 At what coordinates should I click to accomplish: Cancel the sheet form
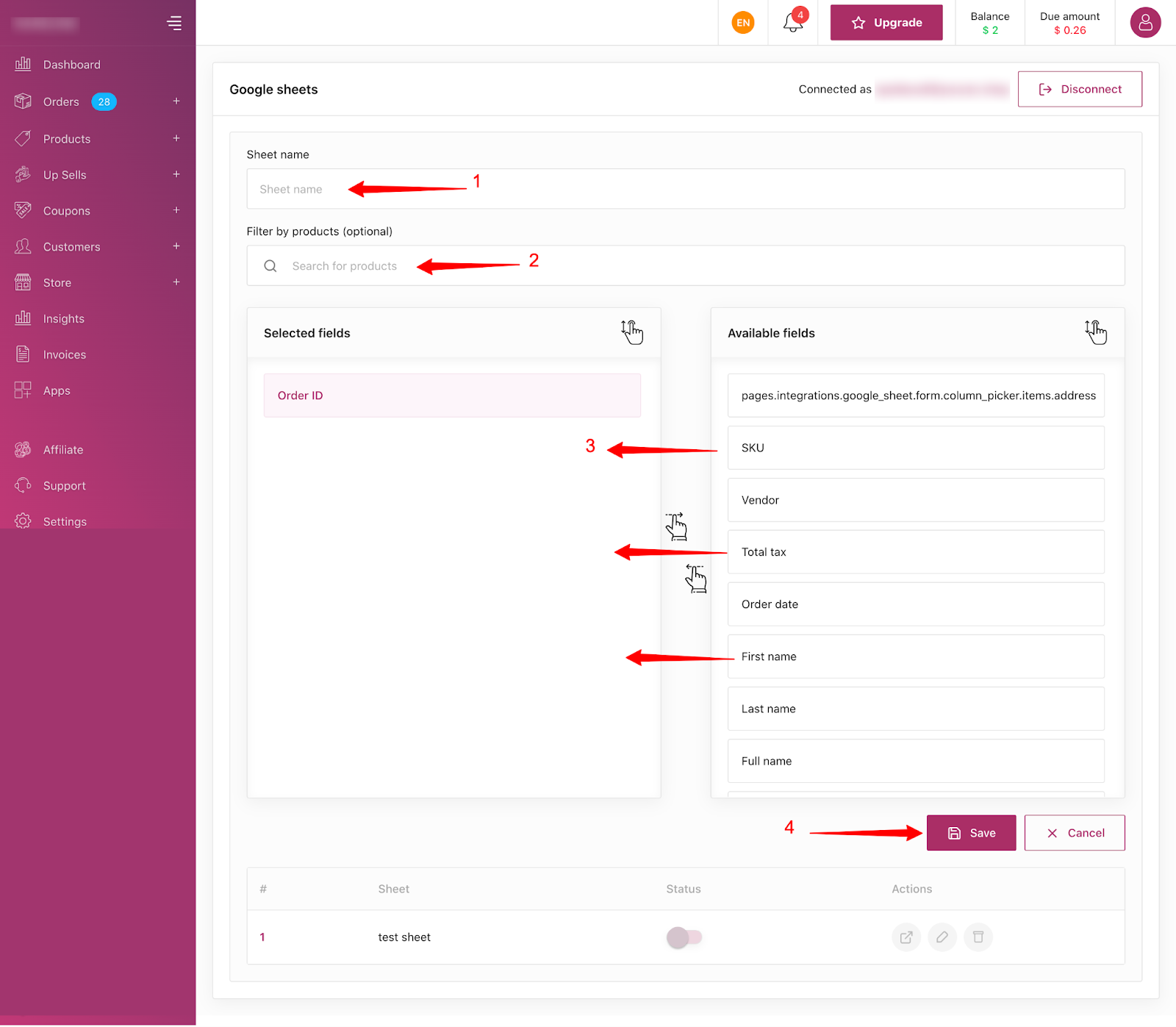pyautogui.click(x=1075, y=833)
